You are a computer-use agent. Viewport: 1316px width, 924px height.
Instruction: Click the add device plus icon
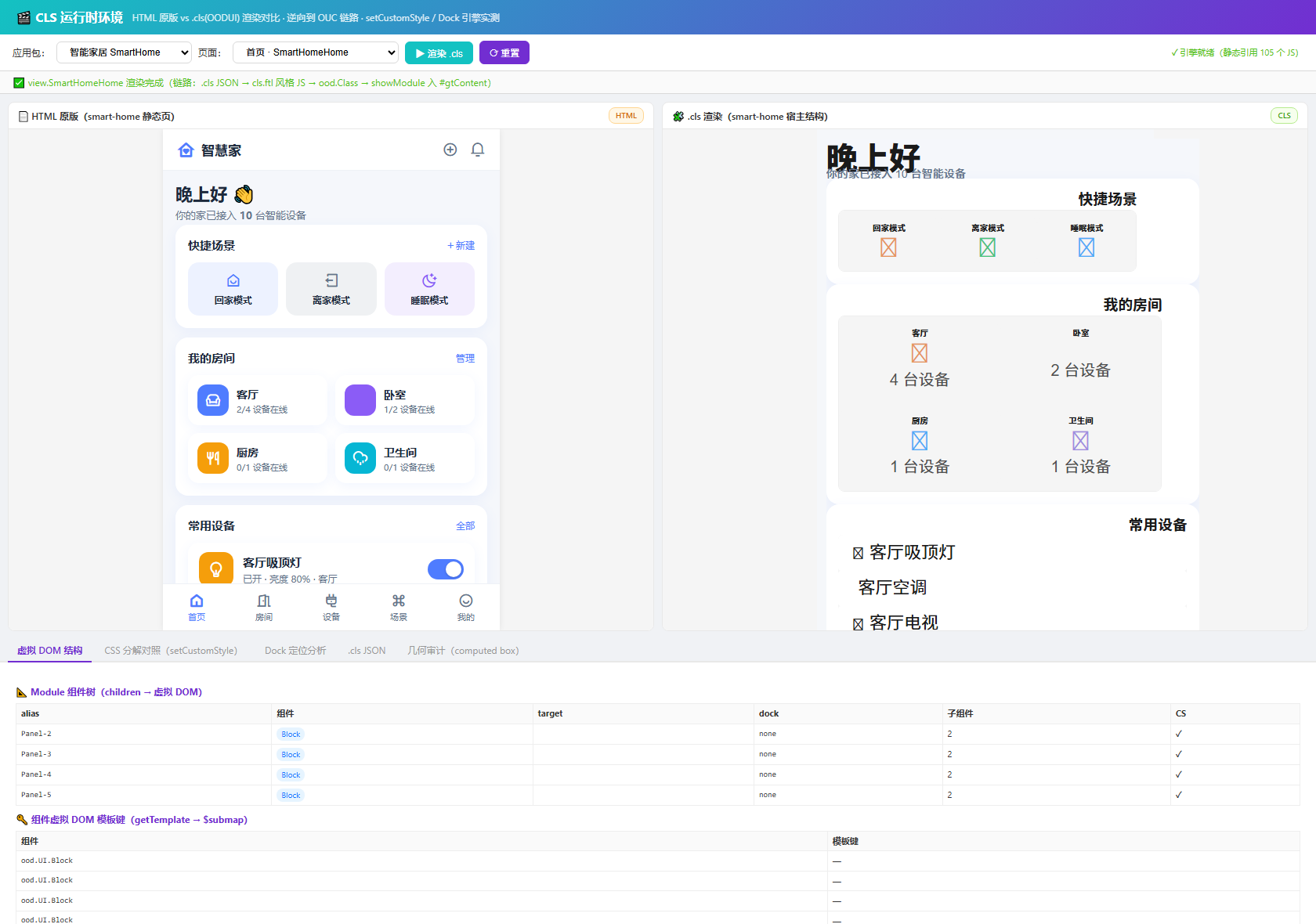(x=450, y=150)
